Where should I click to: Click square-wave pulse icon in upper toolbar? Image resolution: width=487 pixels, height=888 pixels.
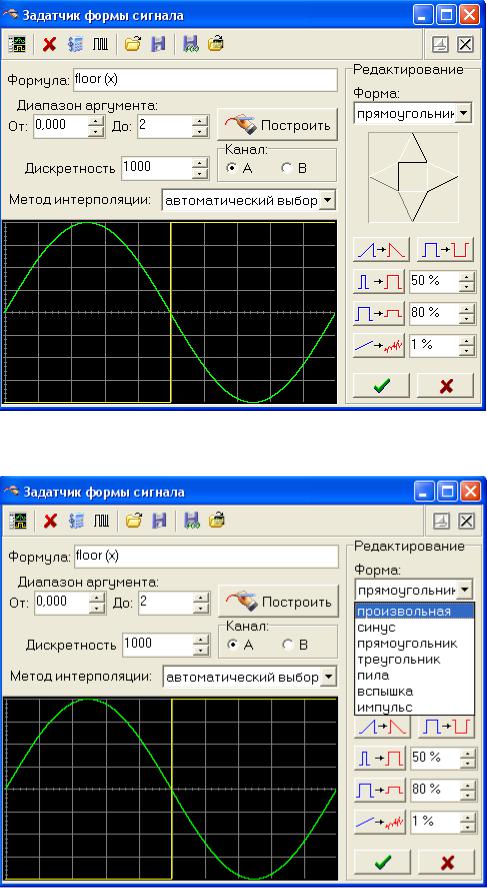click(101, 45)
